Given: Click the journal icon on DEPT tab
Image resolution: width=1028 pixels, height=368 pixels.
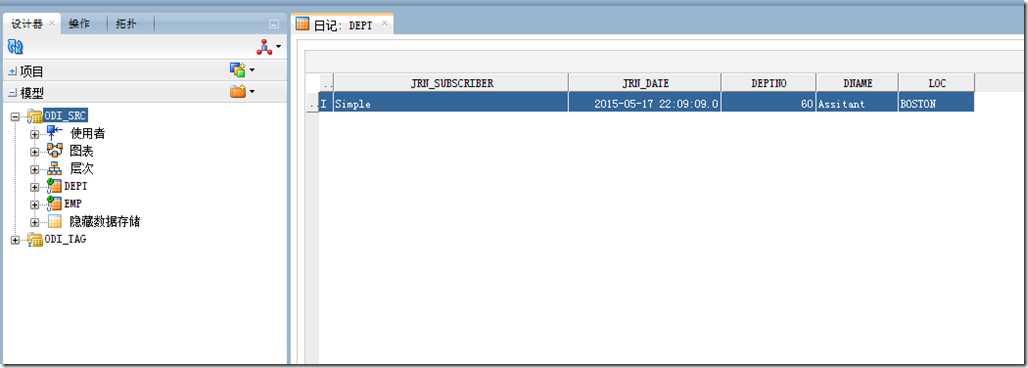Looking at the screenshot, I should [302, 25].
